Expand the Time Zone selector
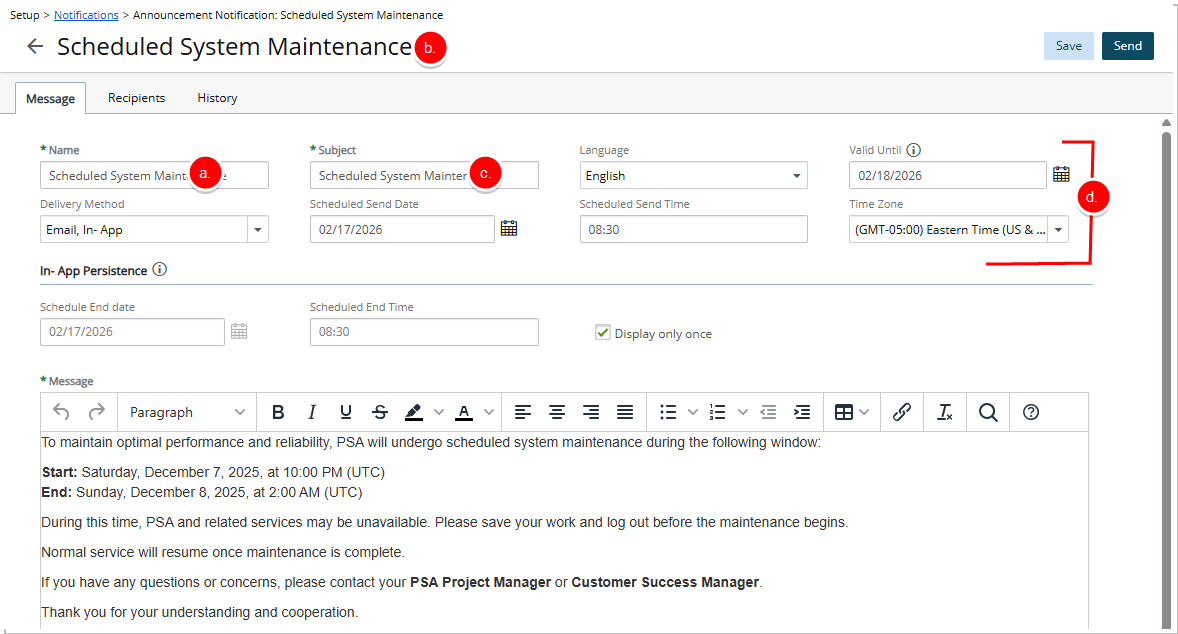 (1057, 229)
